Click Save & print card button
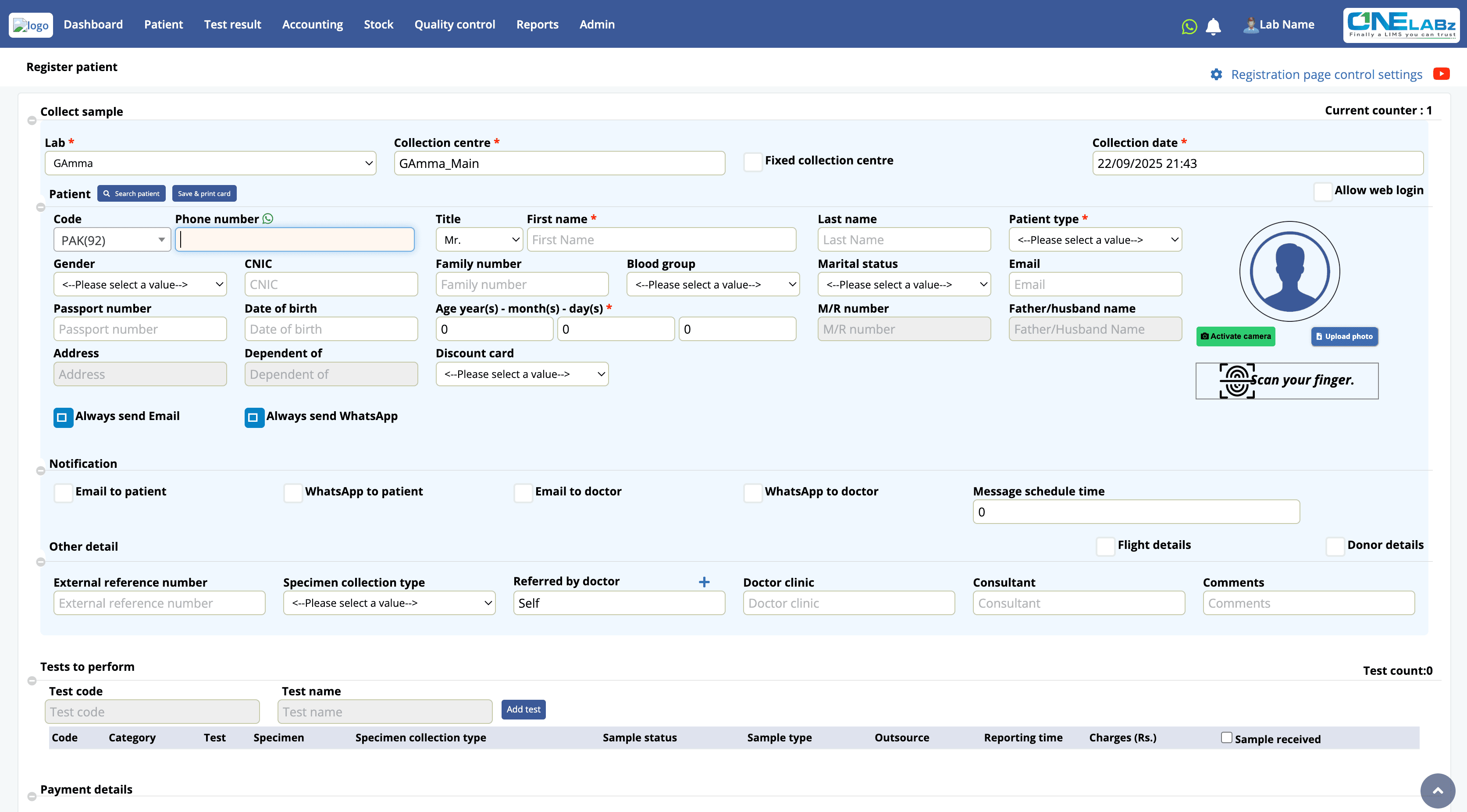Viewport: 1467px width, 812px height. coord(204,194)
